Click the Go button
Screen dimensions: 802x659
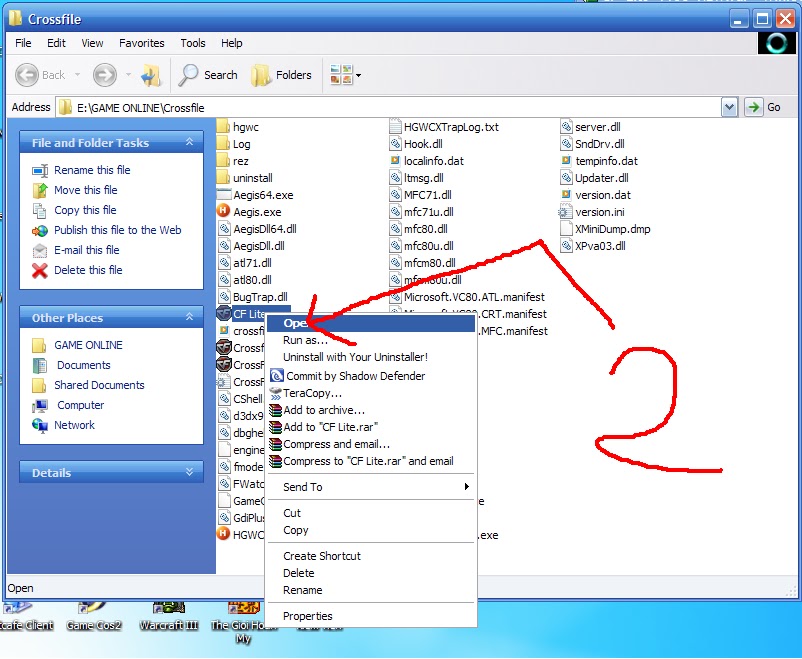(763, 107)
